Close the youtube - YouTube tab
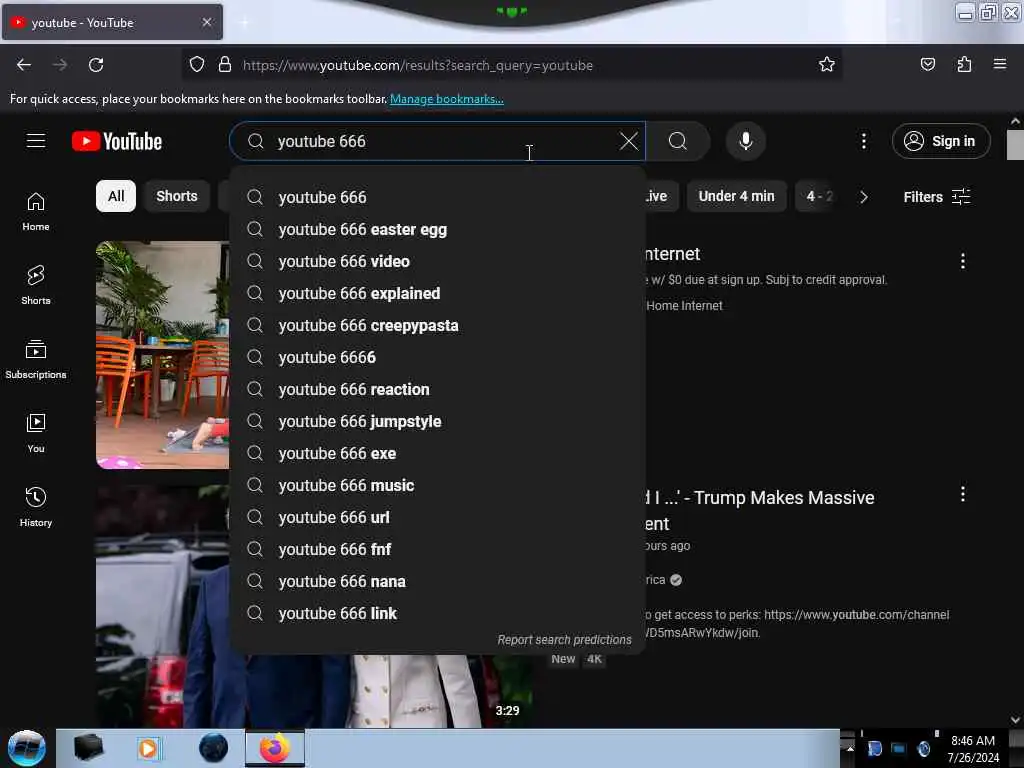Image resolution: width=1024 pixels, height=768 pixels. (206, 22)
